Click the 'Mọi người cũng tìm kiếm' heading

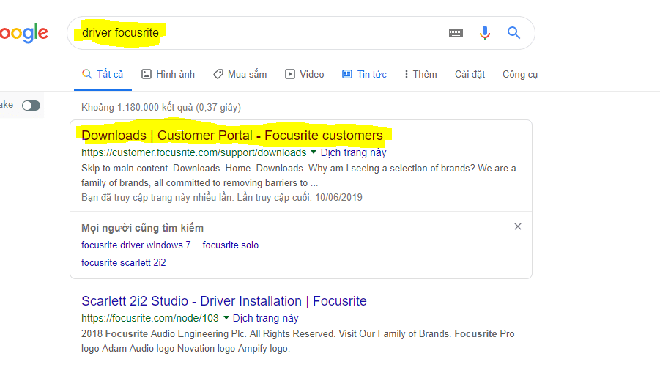pyautogui.click(x=142, y=228)
